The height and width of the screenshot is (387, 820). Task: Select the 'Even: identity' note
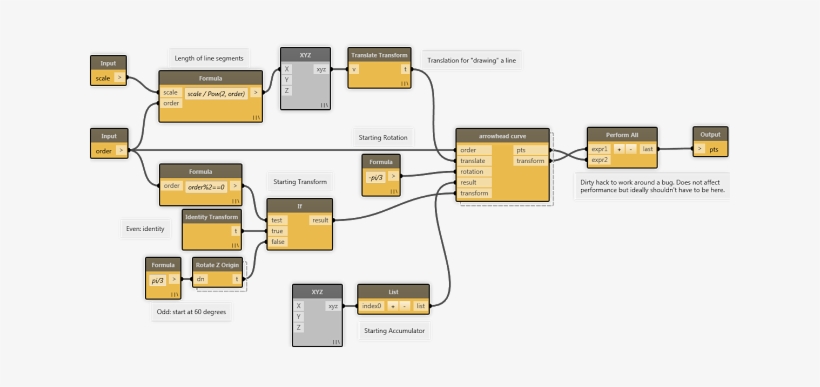[x=145, y=229]
